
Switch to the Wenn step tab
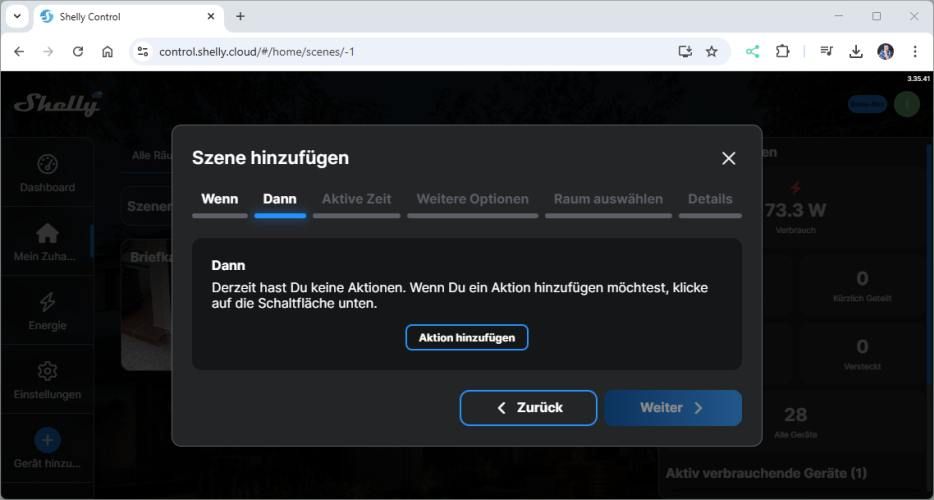[219, 199]
